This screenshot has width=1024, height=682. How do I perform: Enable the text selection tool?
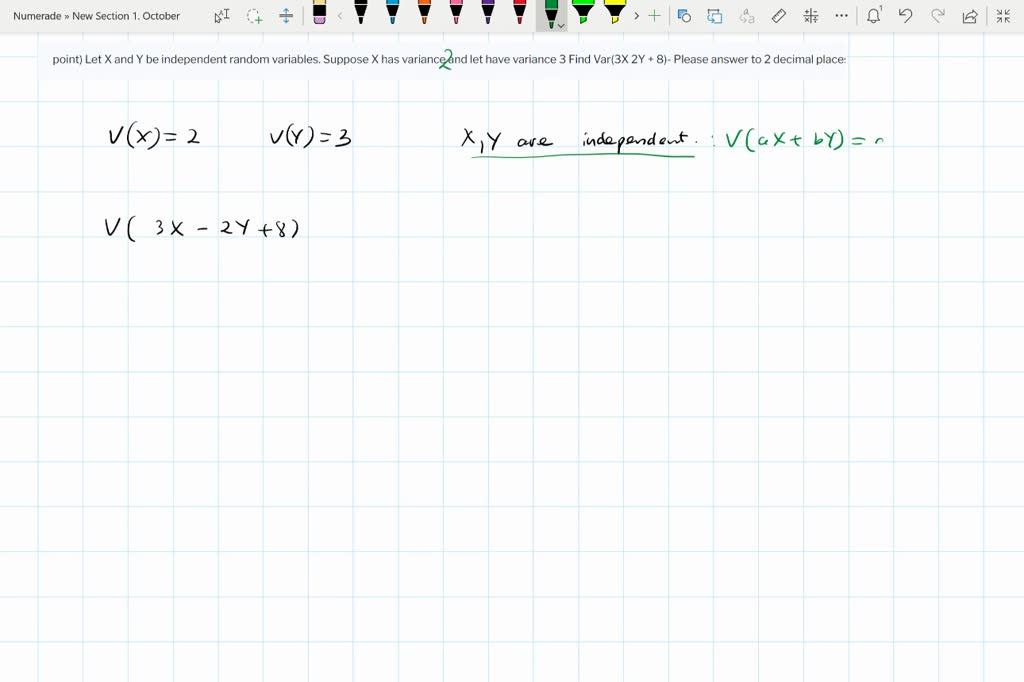coord(223,15)
